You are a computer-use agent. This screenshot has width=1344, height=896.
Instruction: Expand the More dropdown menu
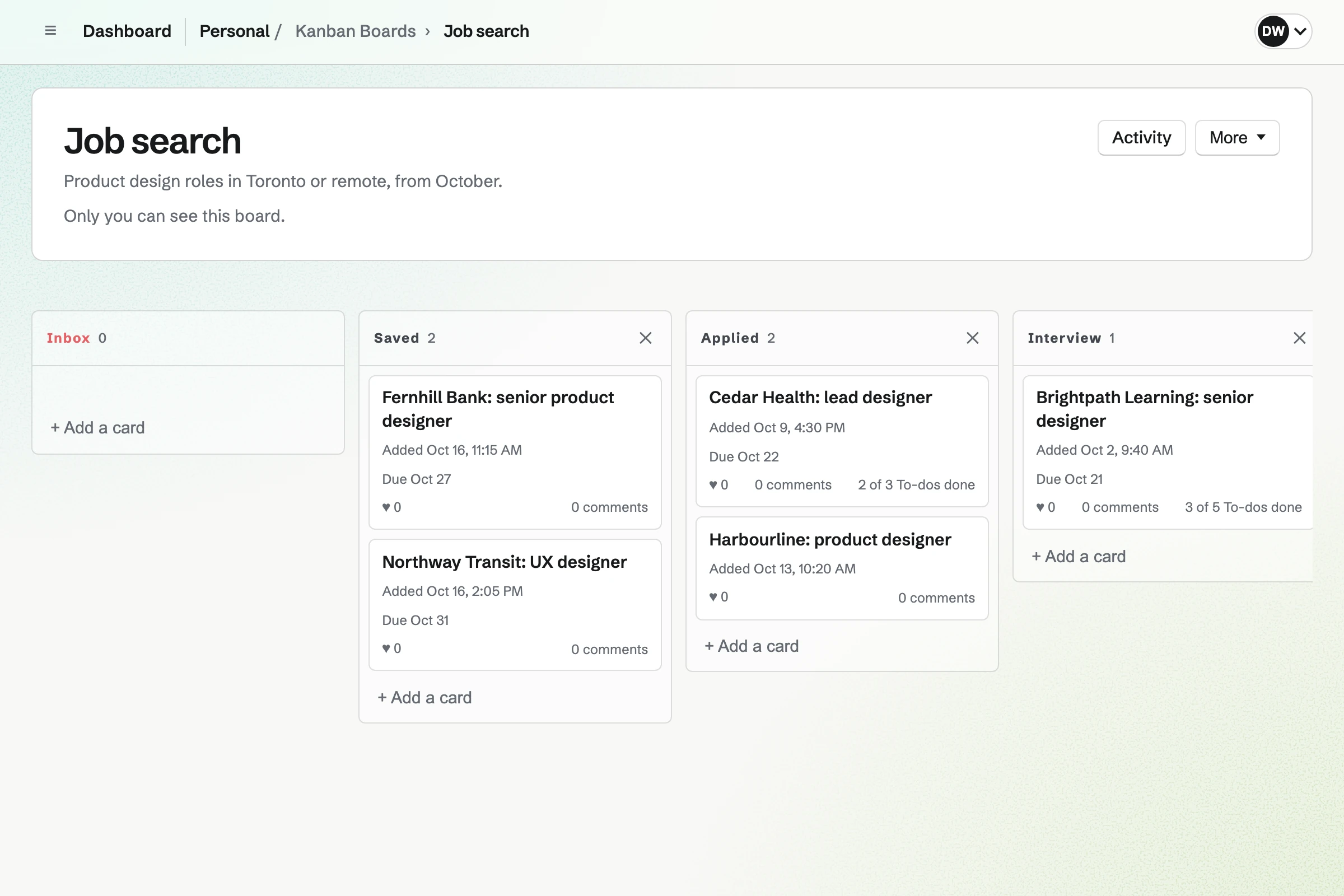coord(1236,138)
